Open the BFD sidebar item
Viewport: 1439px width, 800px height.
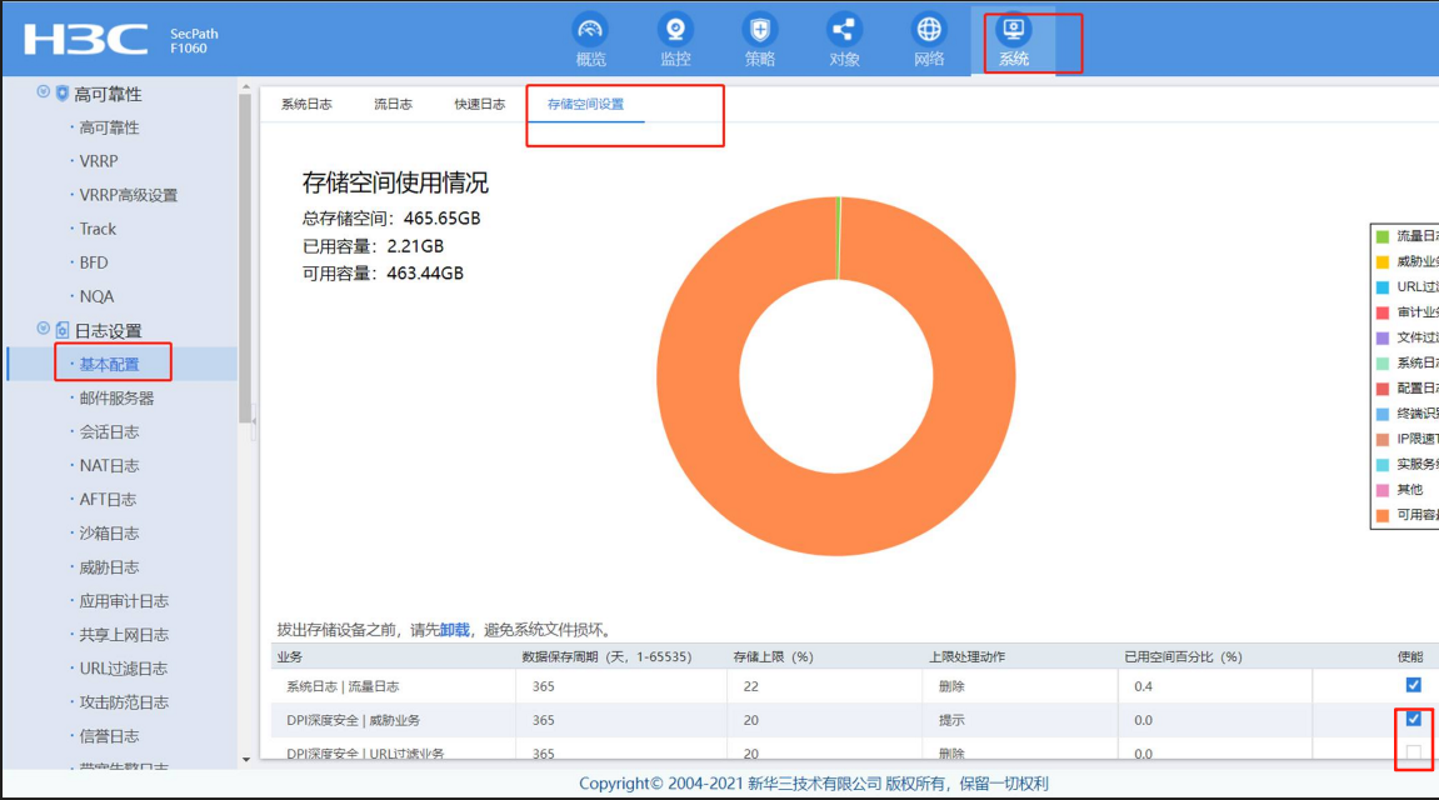coord(94,263)
